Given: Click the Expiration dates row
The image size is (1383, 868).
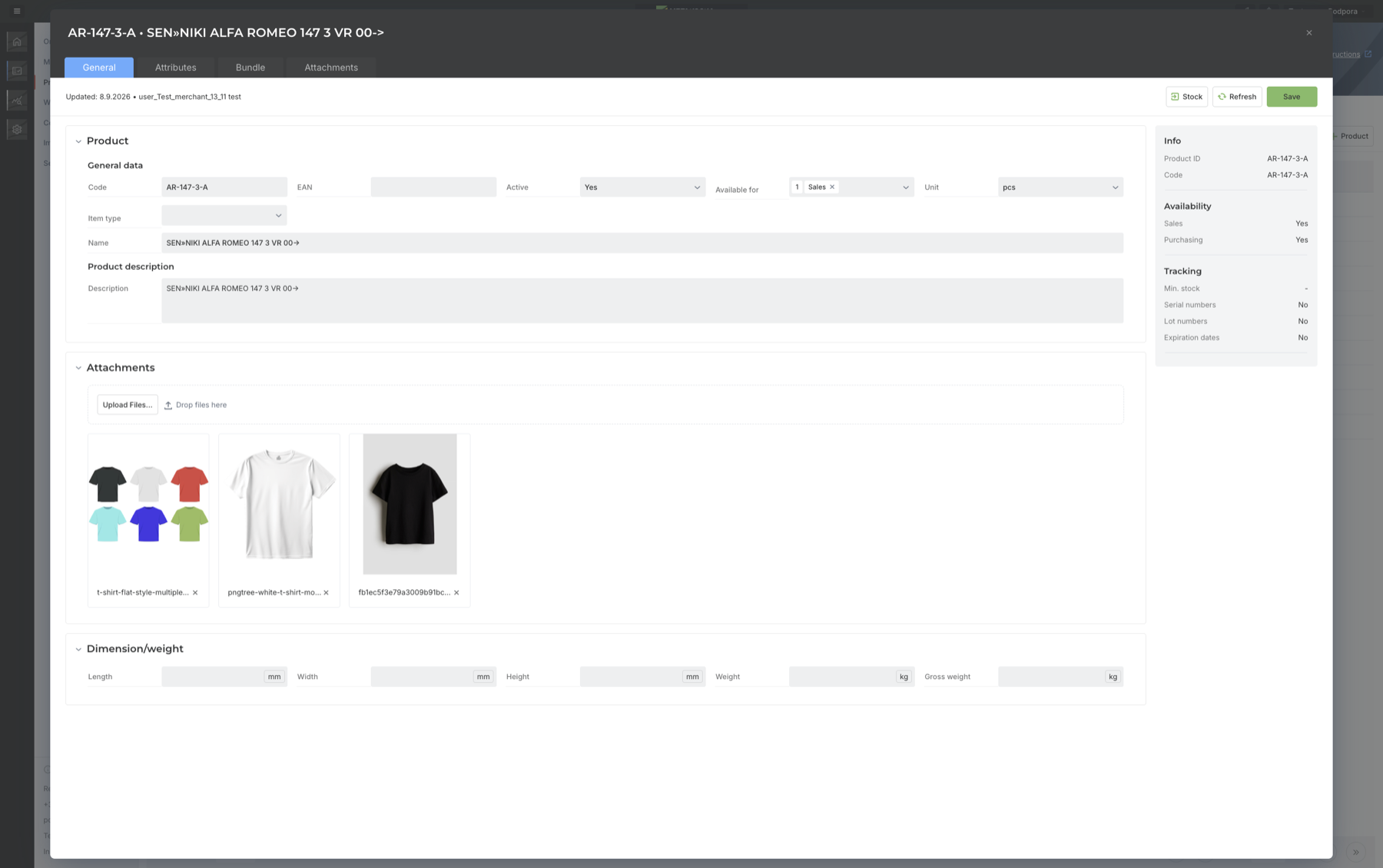Looking at the screenshot, I should coord(1235,338).
